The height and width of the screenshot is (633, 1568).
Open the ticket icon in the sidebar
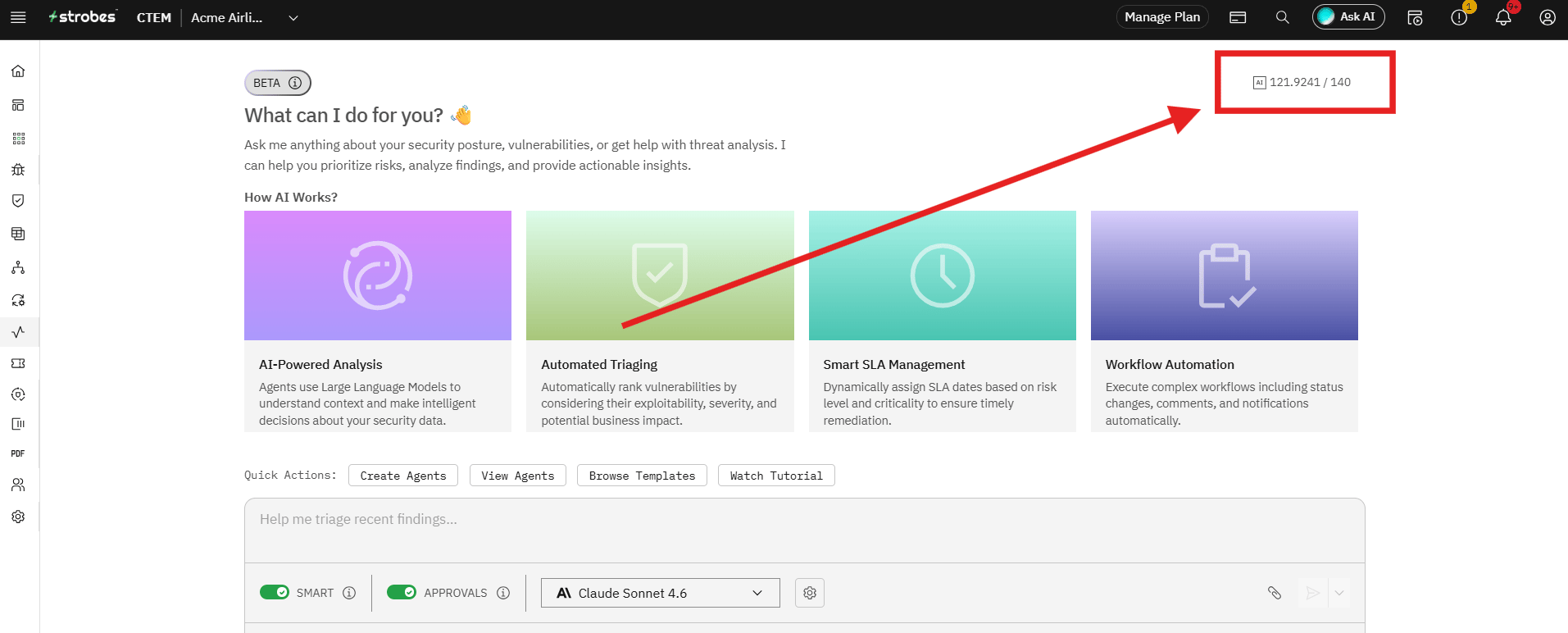[18, 363]
